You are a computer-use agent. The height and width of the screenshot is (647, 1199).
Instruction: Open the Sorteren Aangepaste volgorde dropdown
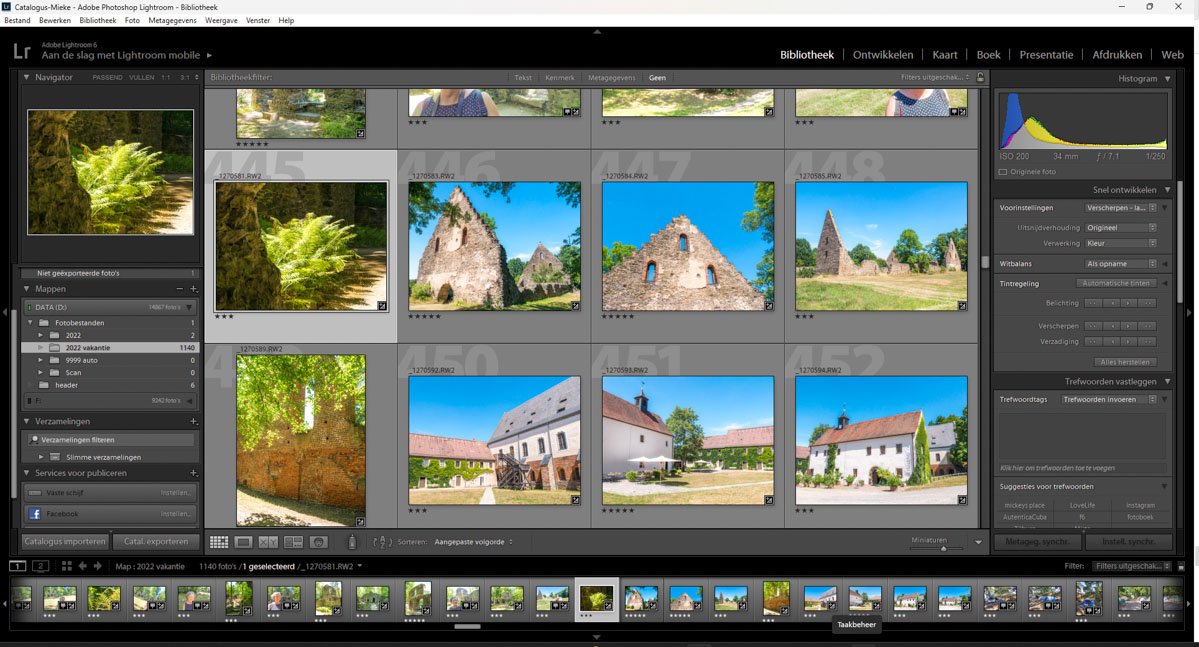[473, 542]
